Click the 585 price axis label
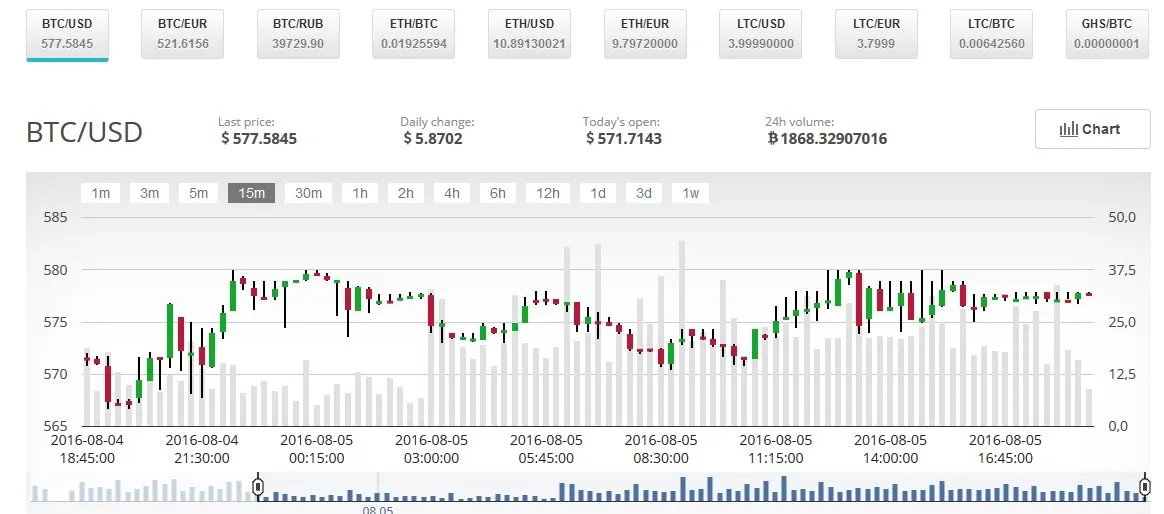Image resolution: width=1164 pixels, height=514 pixels. 56,218
